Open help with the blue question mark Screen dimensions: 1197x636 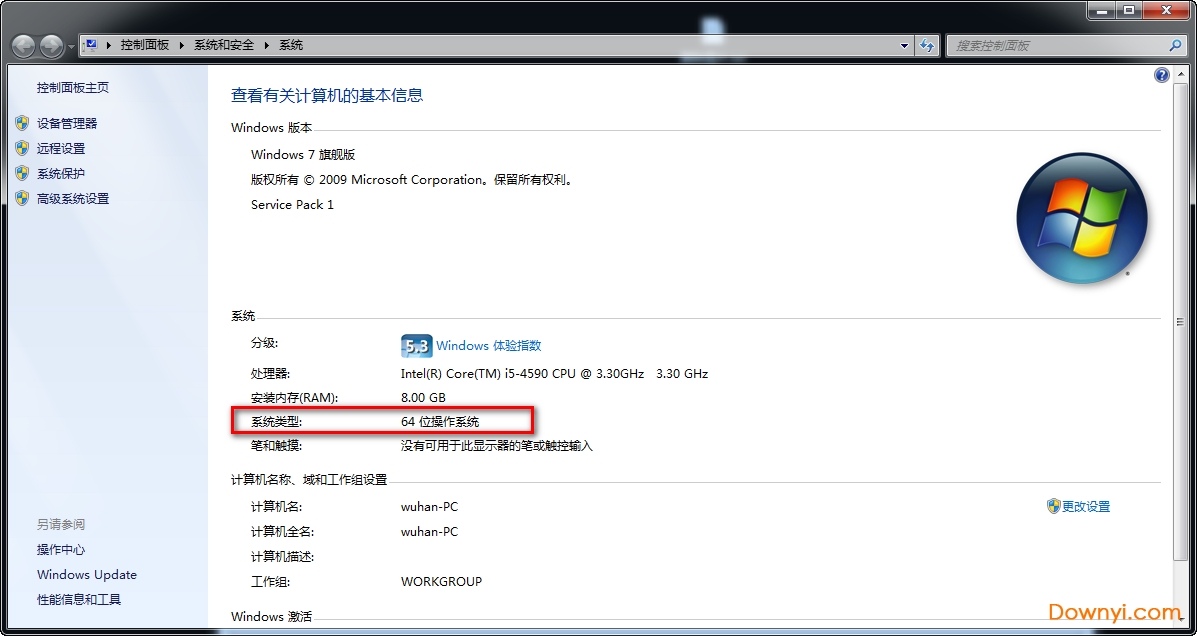tap(1162, 75)
